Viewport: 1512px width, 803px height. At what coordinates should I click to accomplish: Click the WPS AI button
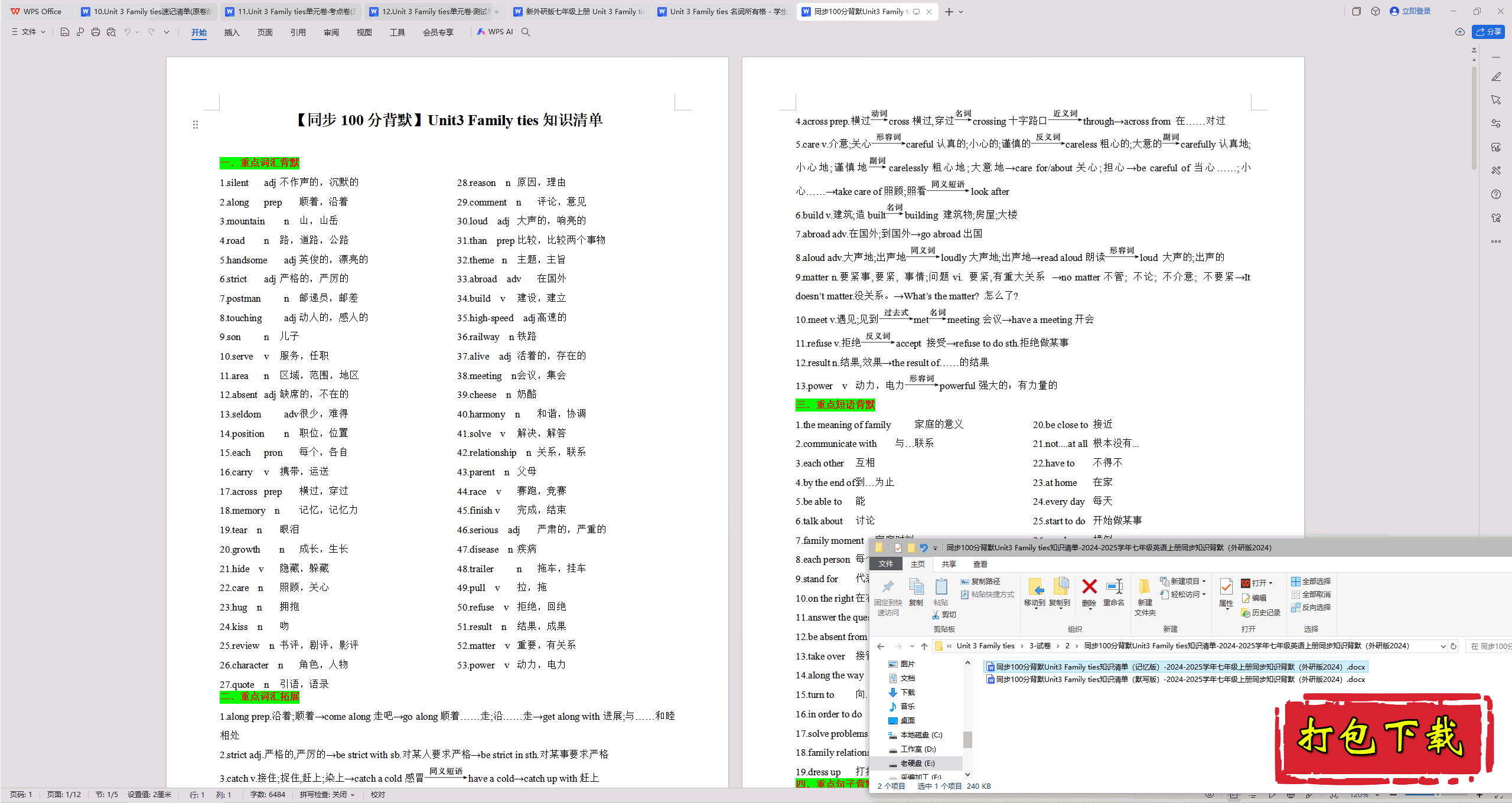[x=495, y=32]
